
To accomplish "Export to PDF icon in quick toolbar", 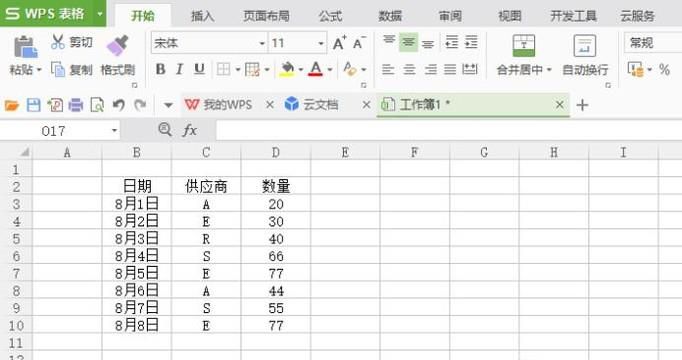I will tap(55, 105).
